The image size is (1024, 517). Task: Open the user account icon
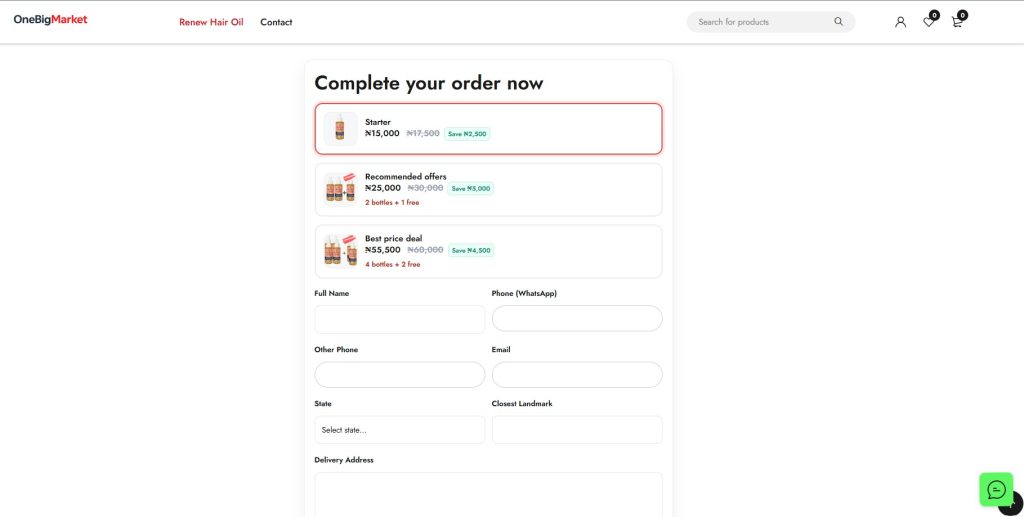click(900, 22)
